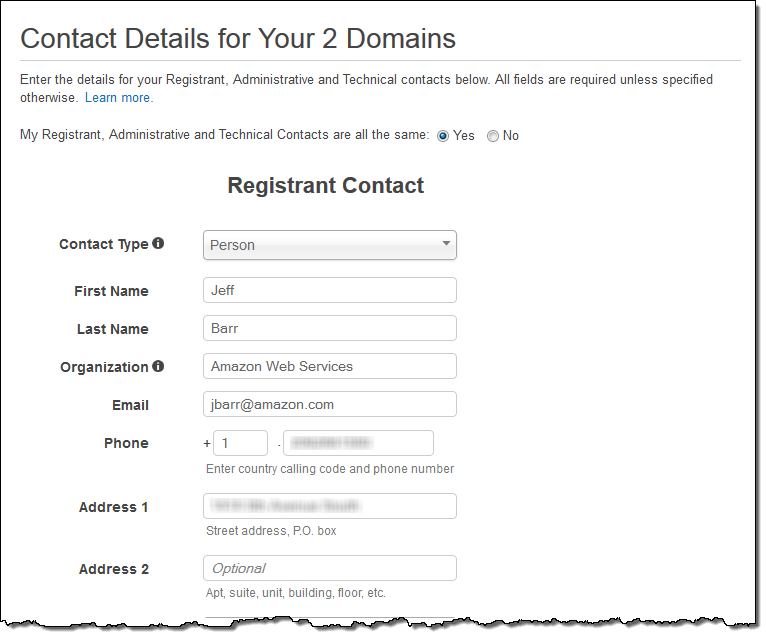Click the Last Name field containing Barr

329,328
